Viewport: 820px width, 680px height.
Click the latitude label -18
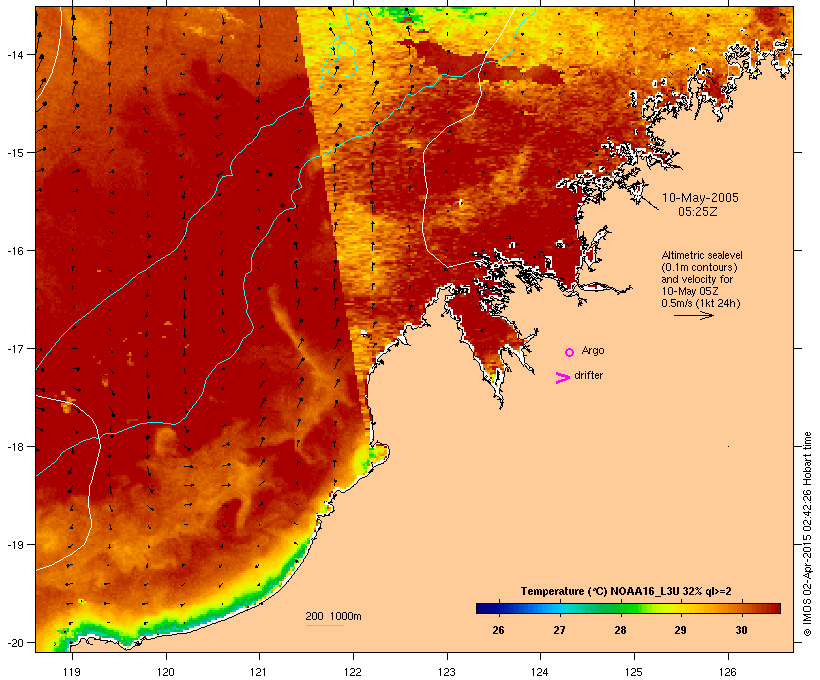tap(14, 447)
